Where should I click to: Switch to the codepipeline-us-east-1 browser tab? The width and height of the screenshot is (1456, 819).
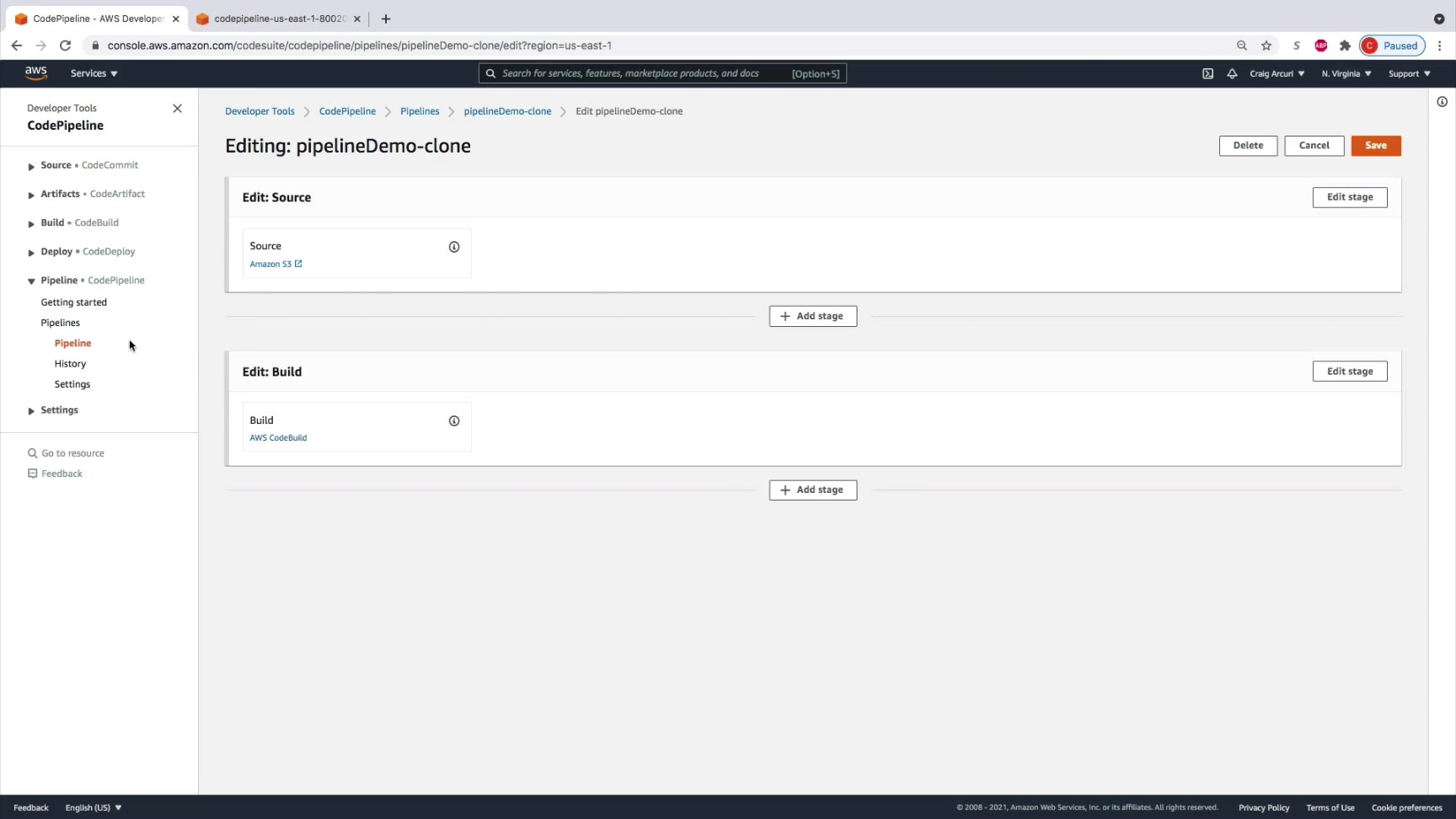tap(278, 19)
